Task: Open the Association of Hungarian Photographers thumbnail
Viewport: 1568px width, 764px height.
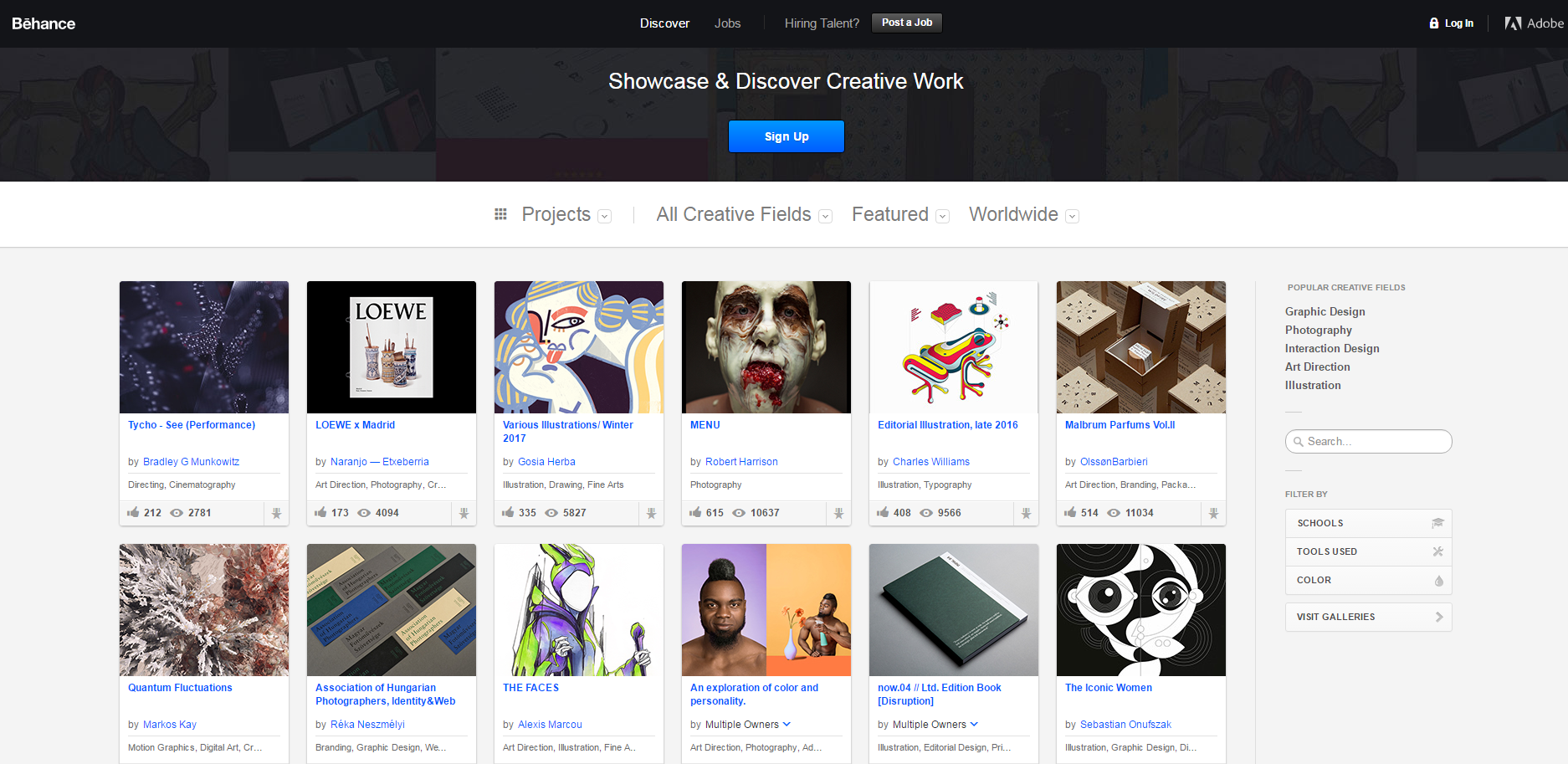Action: click(x=392, y=610)
